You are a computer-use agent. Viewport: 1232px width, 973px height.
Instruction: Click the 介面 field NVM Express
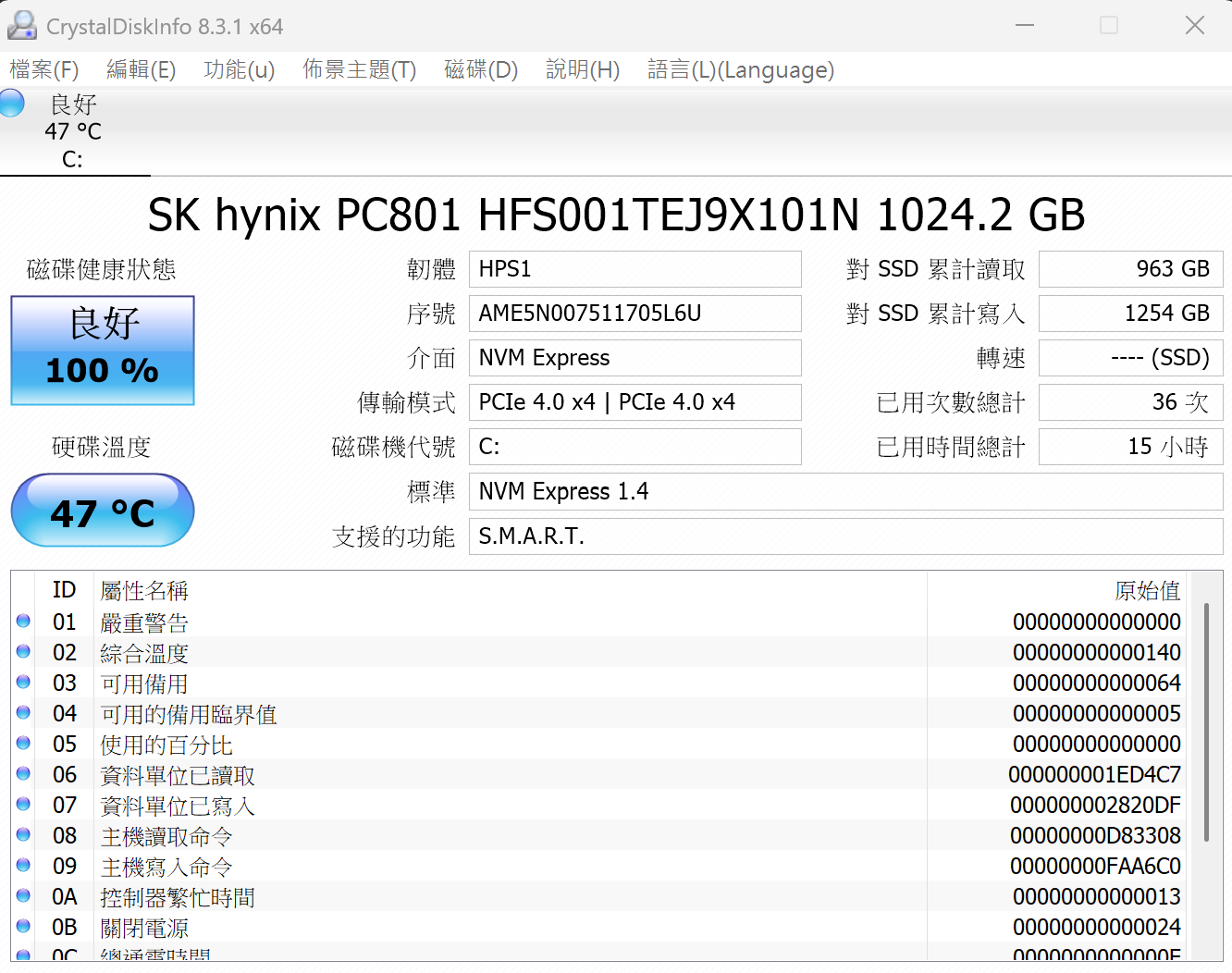point(635,358)
